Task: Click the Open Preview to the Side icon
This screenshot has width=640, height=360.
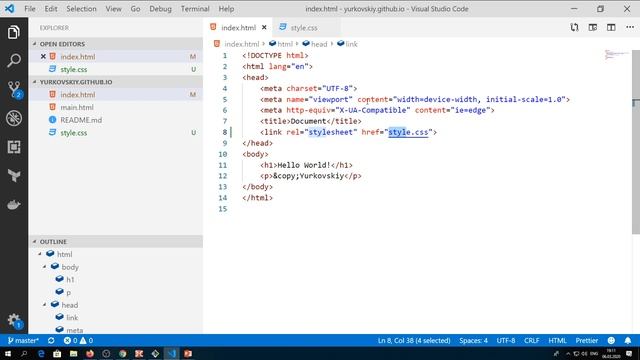Action: click(x=593, y=27)
